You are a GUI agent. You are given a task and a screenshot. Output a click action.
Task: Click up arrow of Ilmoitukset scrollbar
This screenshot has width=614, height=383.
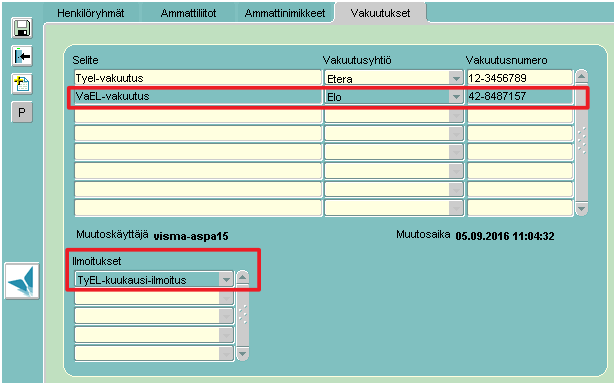tap(243, 277)
